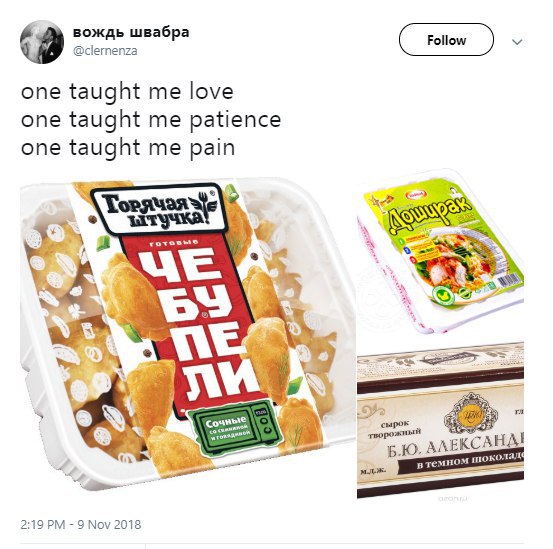Click the ornate golden emblem on the syrok box
Image resolution: width=553 pixels, height=549 pixels.
point(471,415)
